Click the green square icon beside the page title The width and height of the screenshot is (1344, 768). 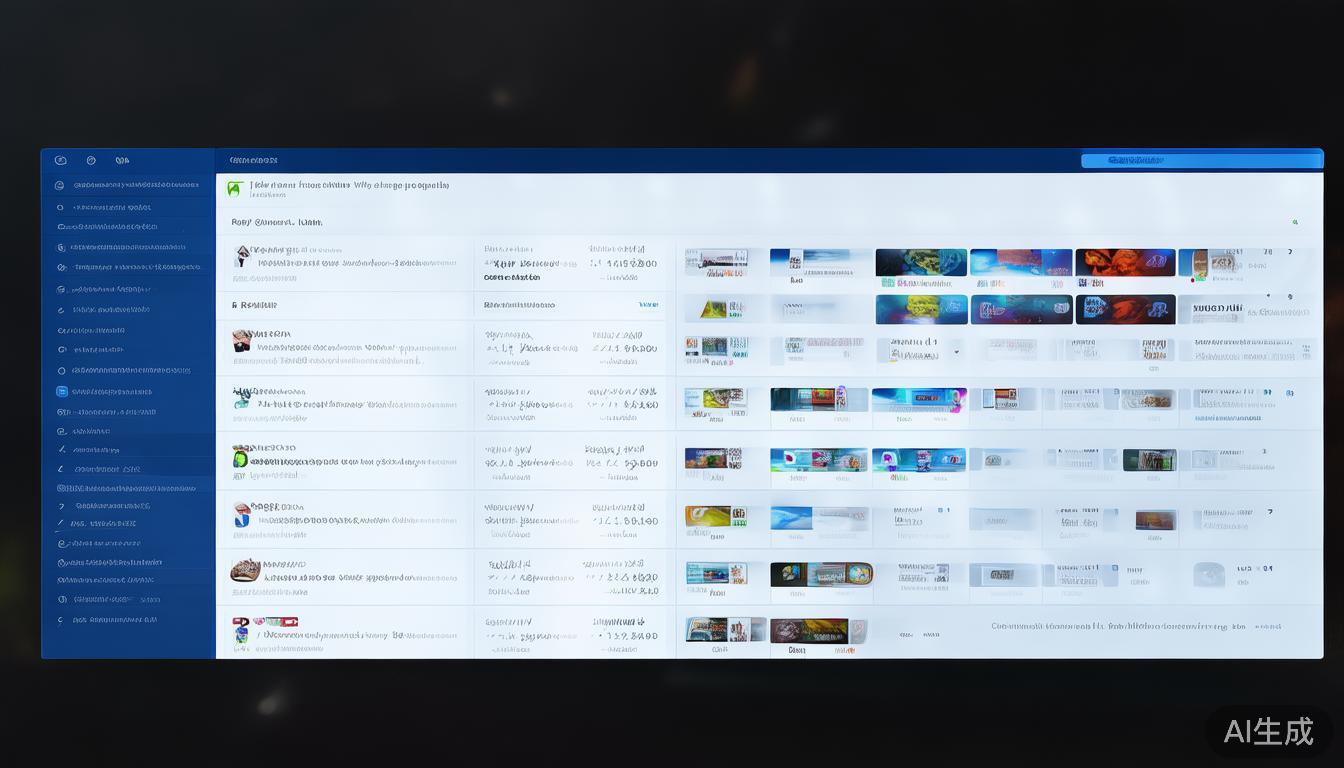(234, 188)
